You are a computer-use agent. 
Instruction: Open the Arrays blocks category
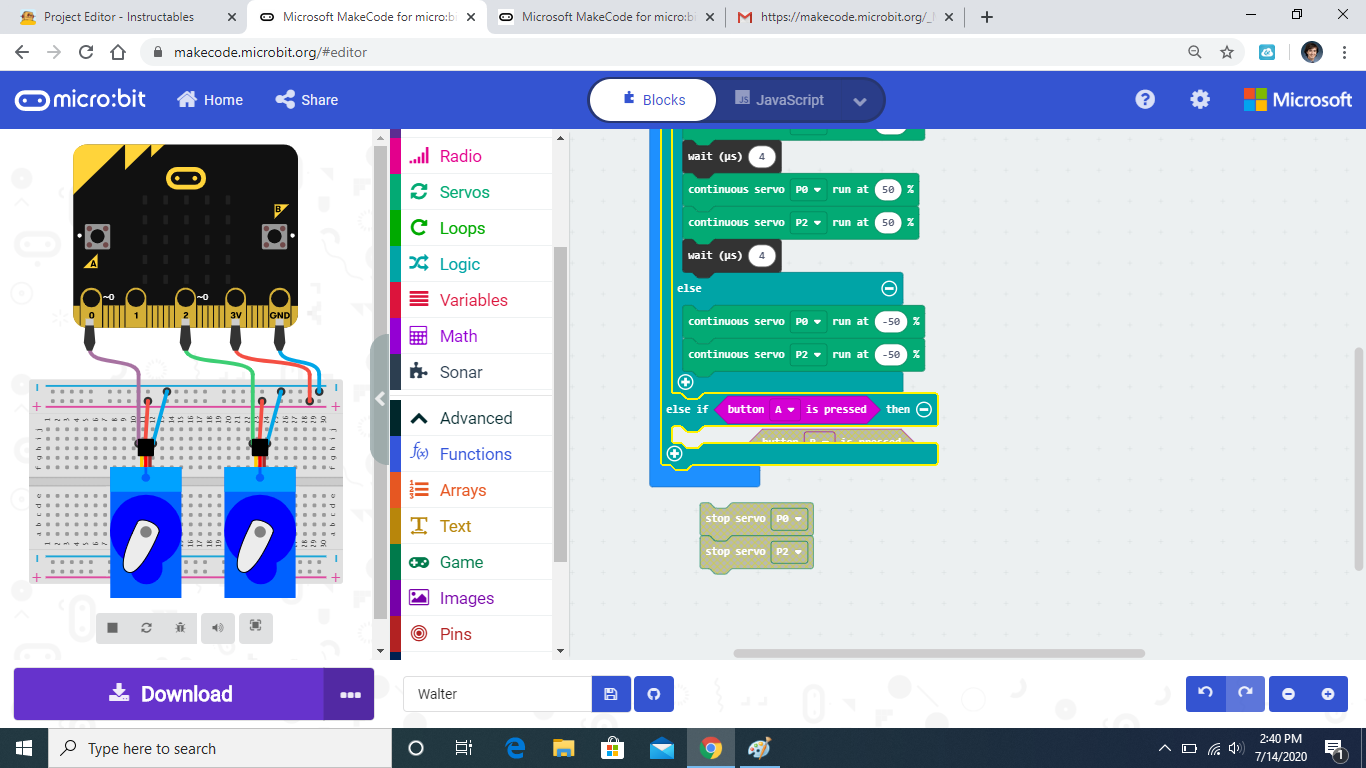pos(471,490)
